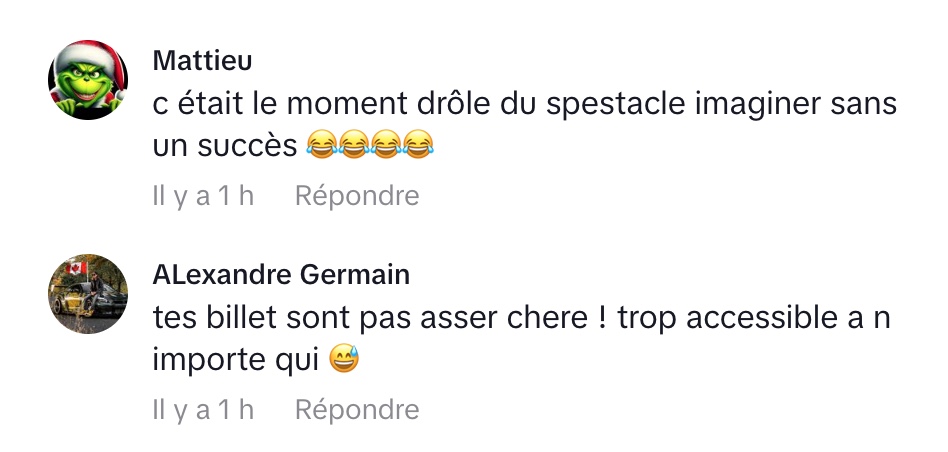Viewport: 948px width, 452px height.
Task: Reply to ALexandre Germain's comment via Répondre
Action: pos(356,409)
